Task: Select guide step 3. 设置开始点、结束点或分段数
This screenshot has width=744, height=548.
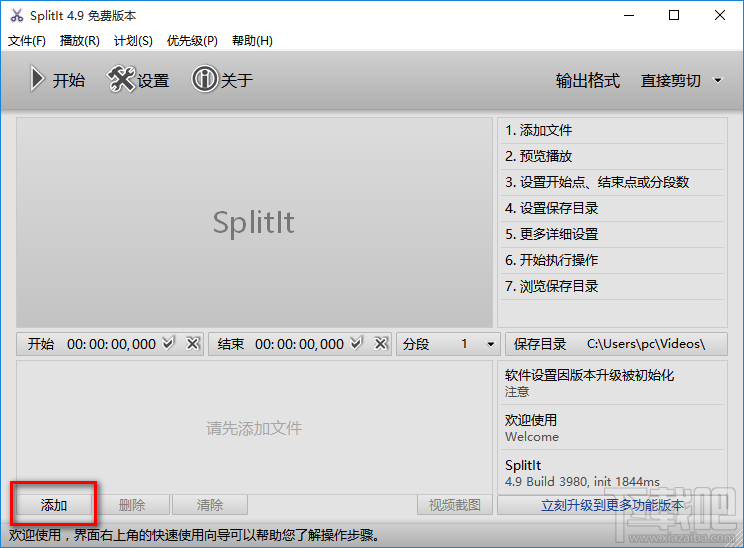Action: (x=612, y=183)
